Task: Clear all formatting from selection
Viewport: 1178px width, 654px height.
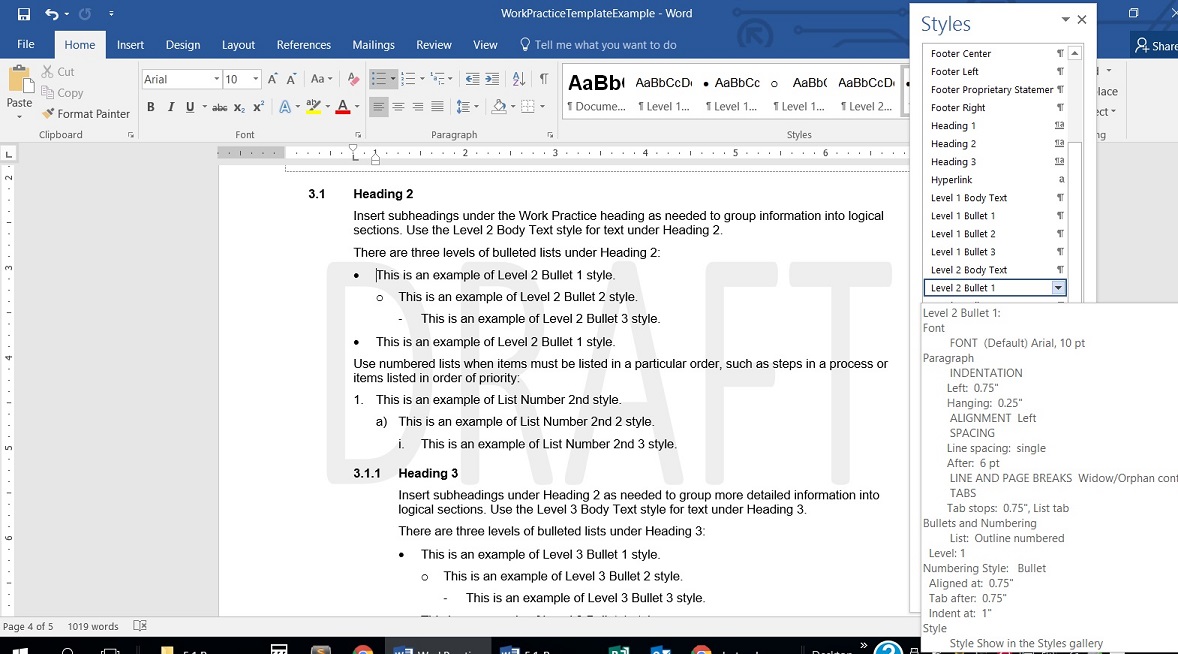Action: 352,79
